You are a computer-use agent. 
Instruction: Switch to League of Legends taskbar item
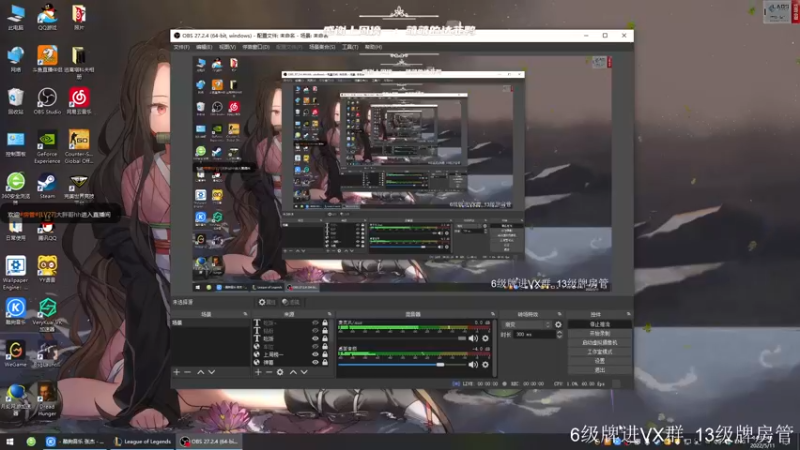(x=142, y=441)
